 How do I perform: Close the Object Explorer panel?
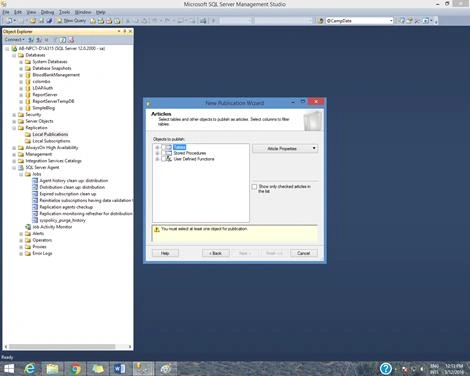click(130, 31)
